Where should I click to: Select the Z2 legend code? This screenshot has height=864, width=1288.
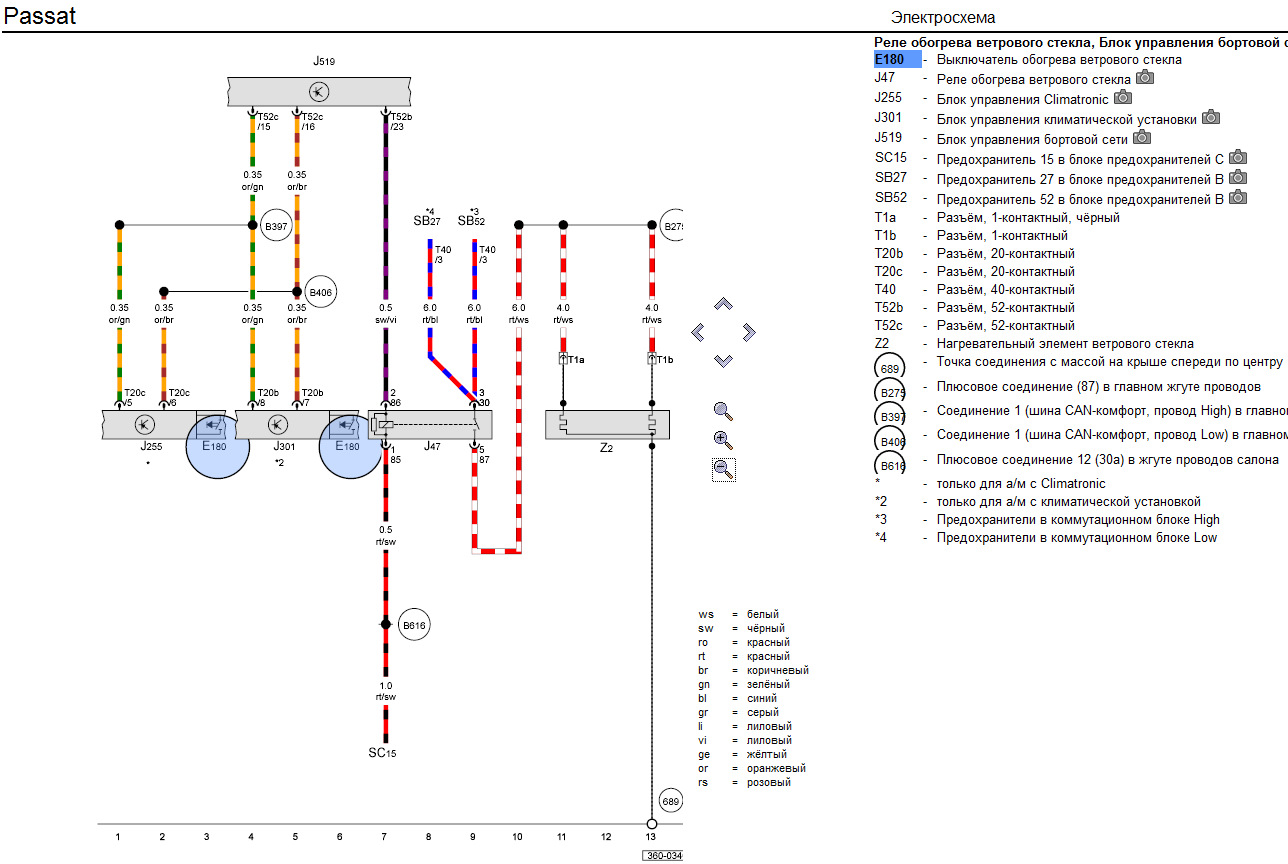point(881,343)
